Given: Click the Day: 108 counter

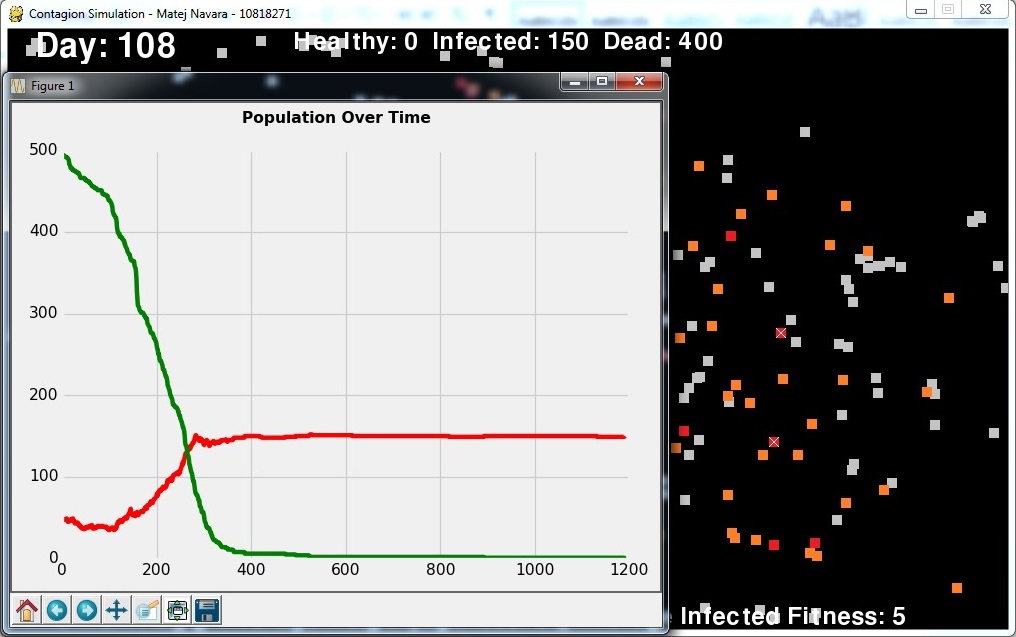Looking at the screenshot, I should tap(106, 46).
